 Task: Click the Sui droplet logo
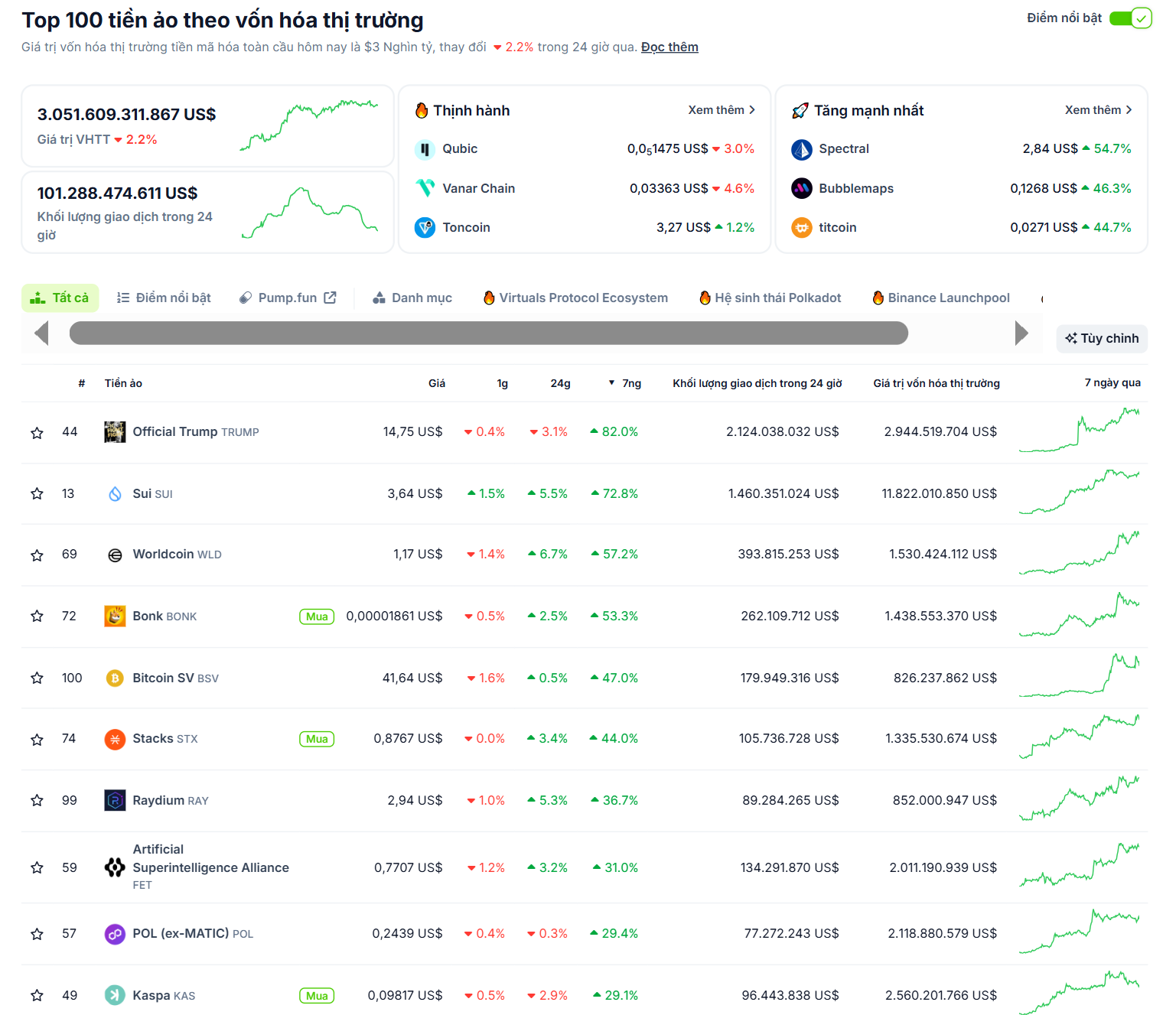pos(115,493)
